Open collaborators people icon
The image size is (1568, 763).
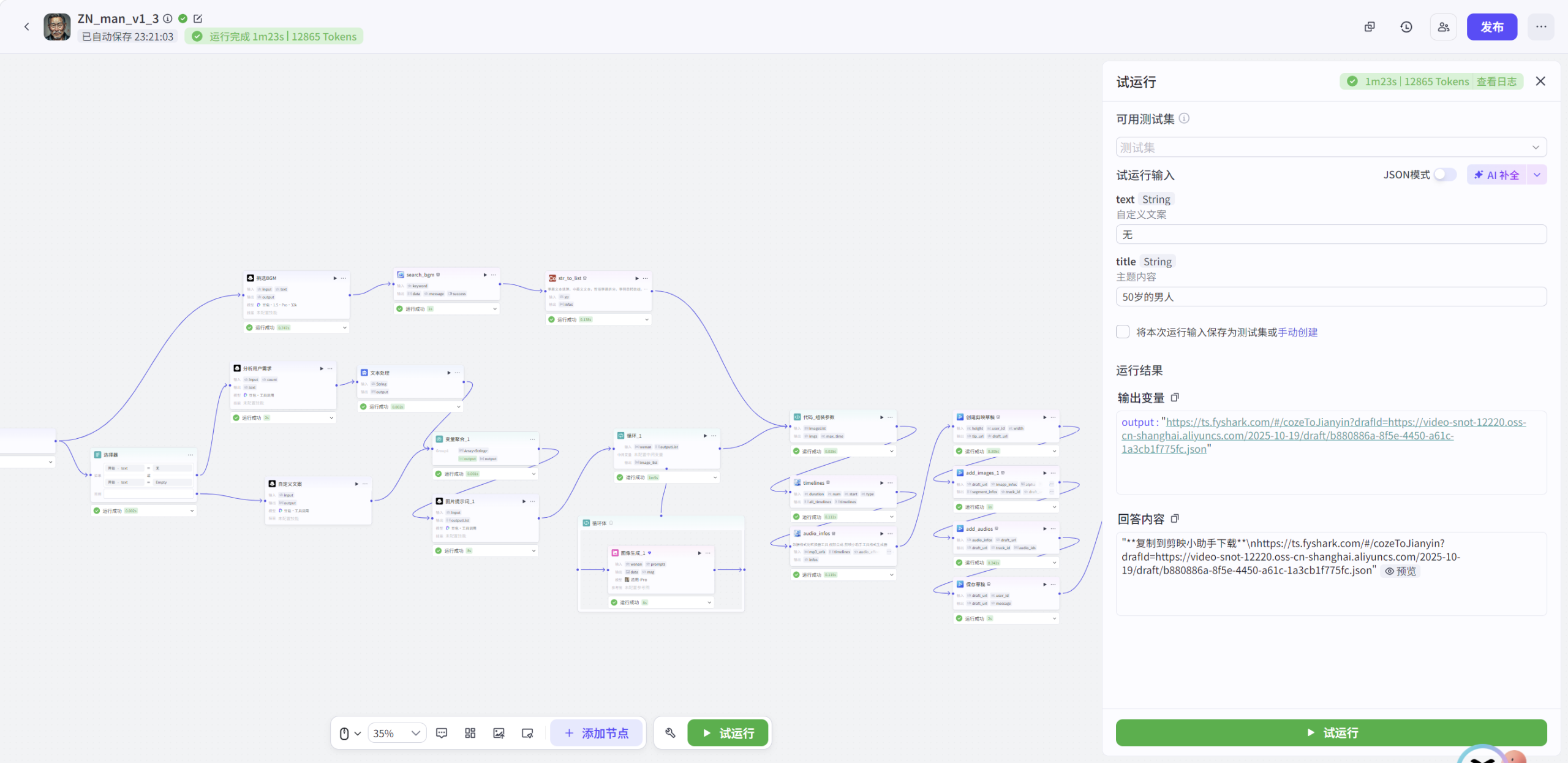(1444, 27)
